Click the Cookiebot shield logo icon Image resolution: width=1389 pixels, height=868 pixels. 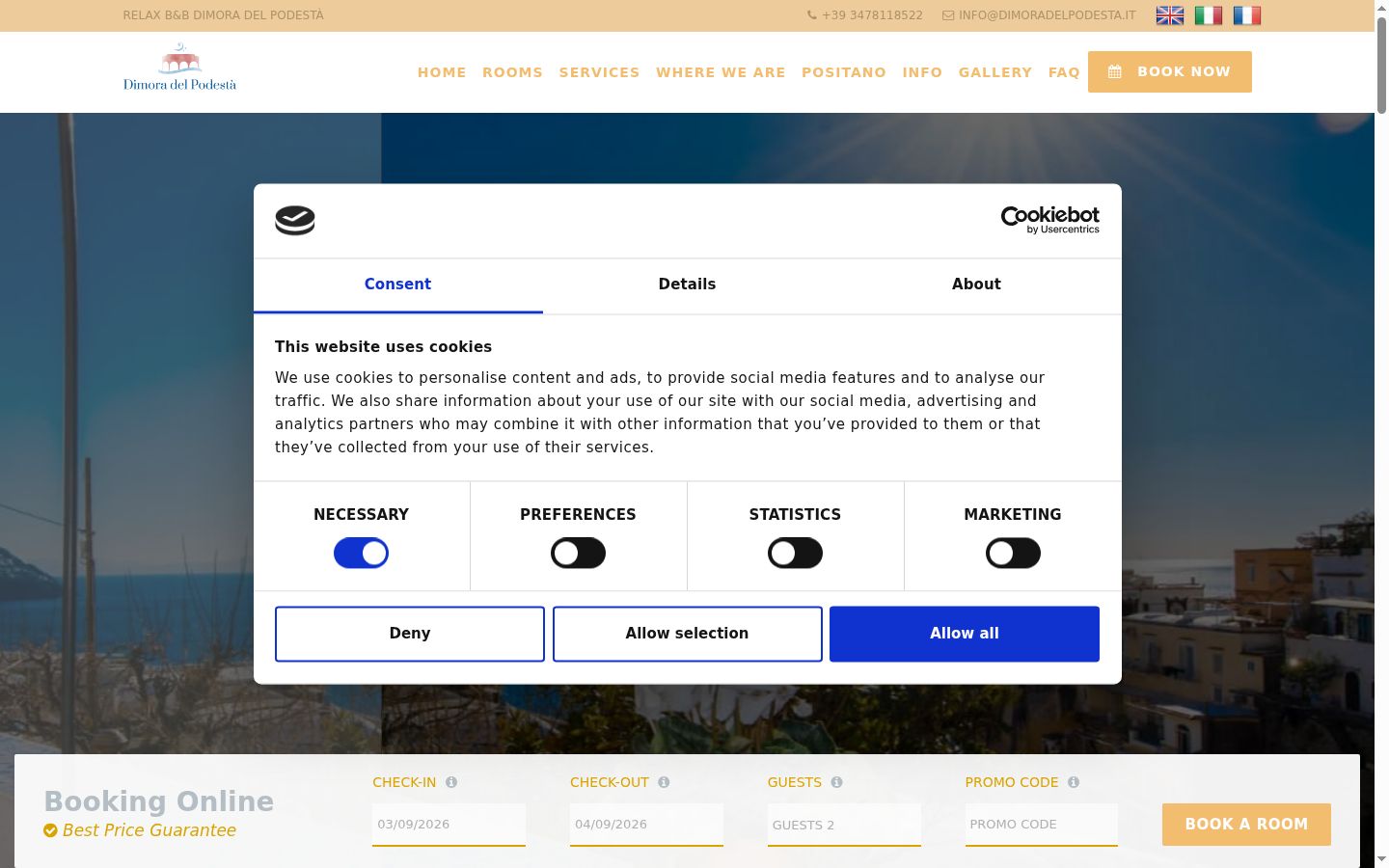(x=295, y=221)
